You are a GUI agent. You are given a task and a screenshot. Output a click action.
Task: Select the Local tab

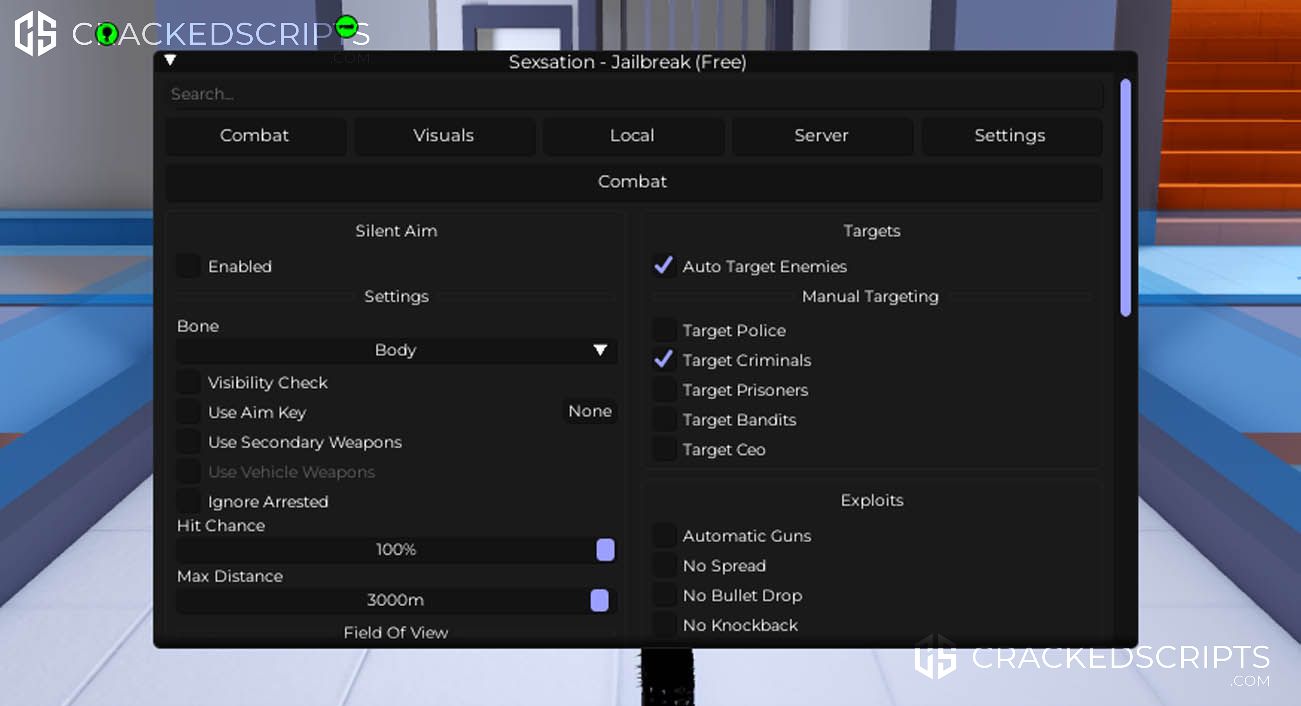(633, 136)
